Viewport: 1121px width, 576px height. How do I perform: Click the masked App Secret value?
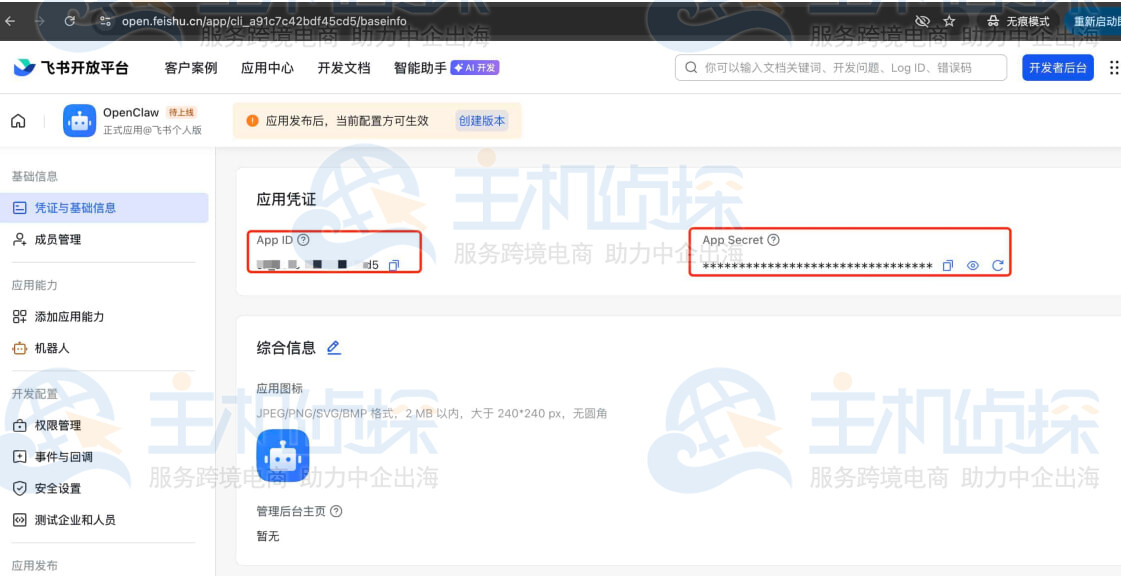pyautogui.click(x=817, y=267)
